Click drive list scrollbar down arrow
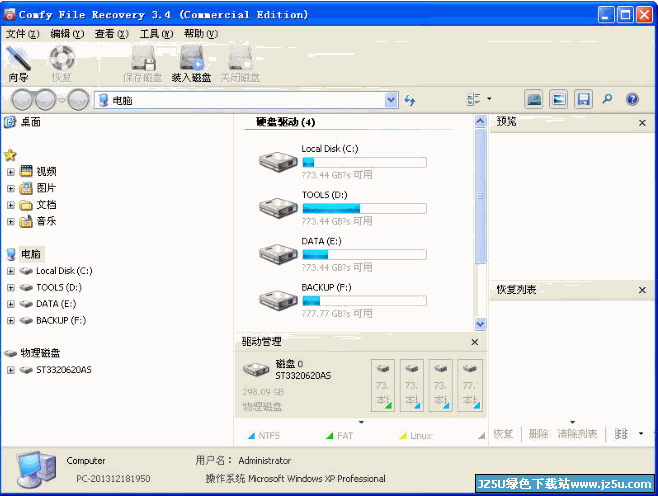The width and height of the screenshot is (658, 496). point(480,324)
